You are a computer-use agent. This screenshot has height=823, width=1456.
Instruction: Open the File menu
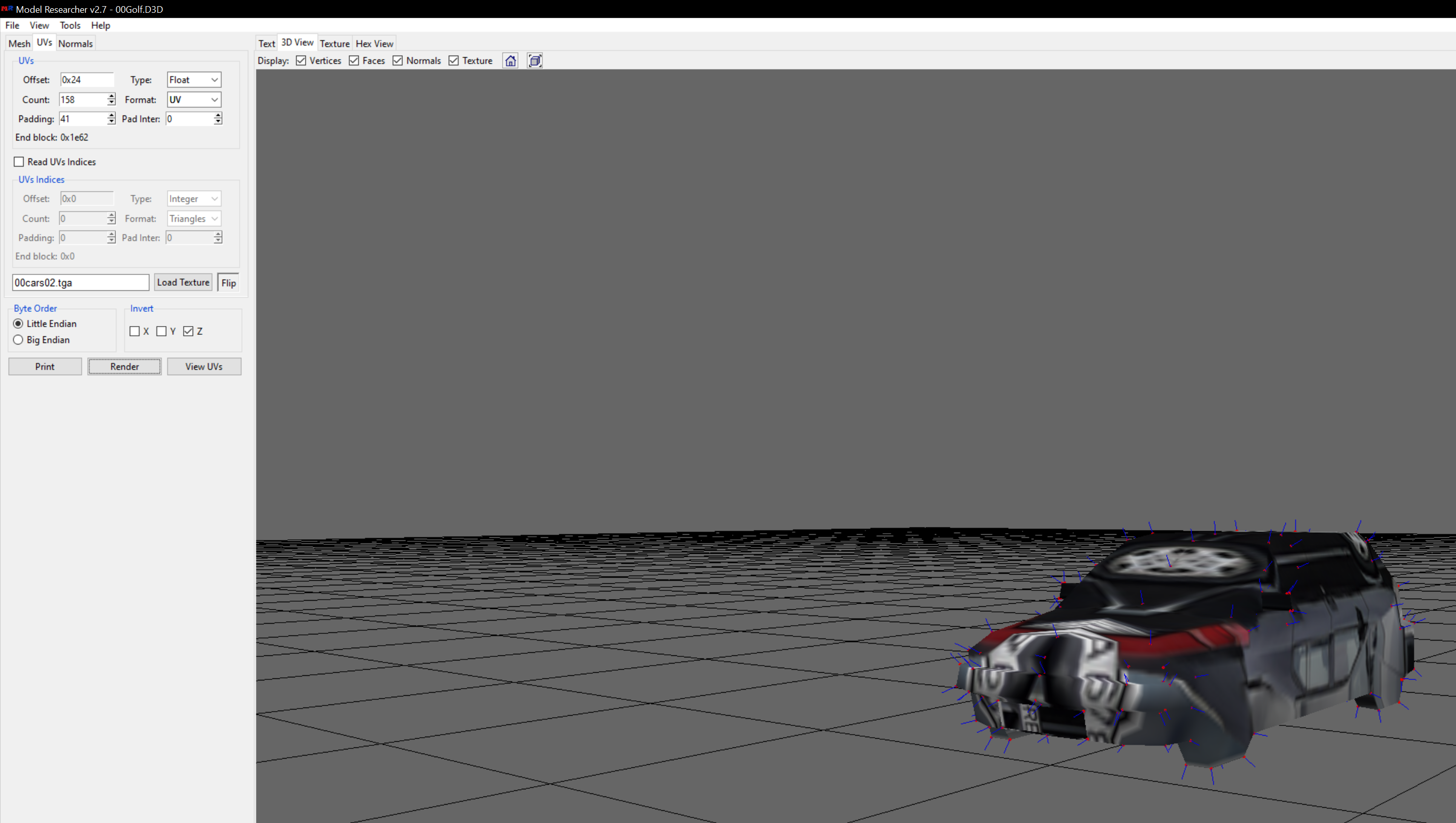click(12, 26)
